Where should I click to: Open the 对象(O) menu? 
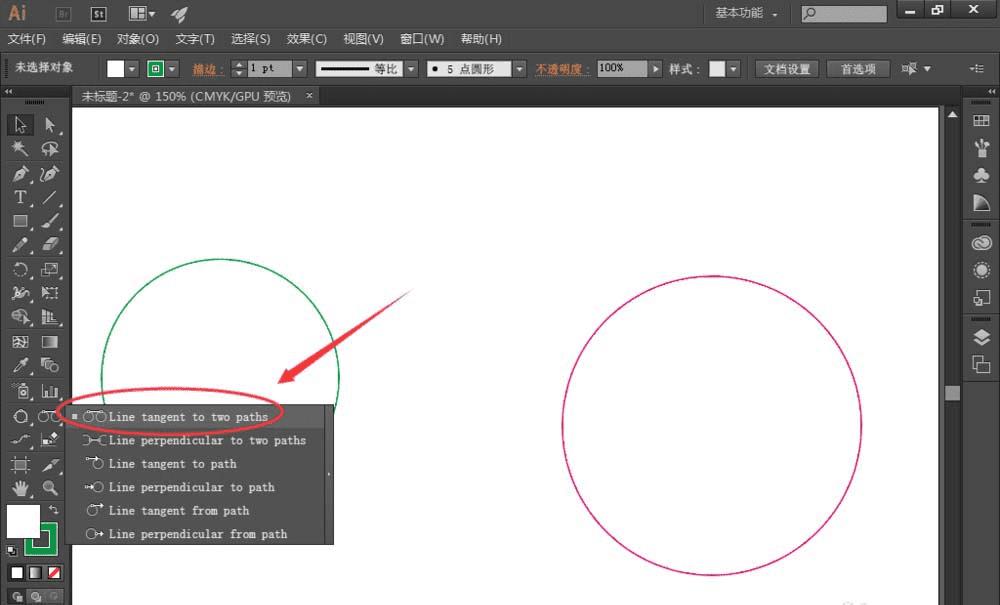point(138,39)
